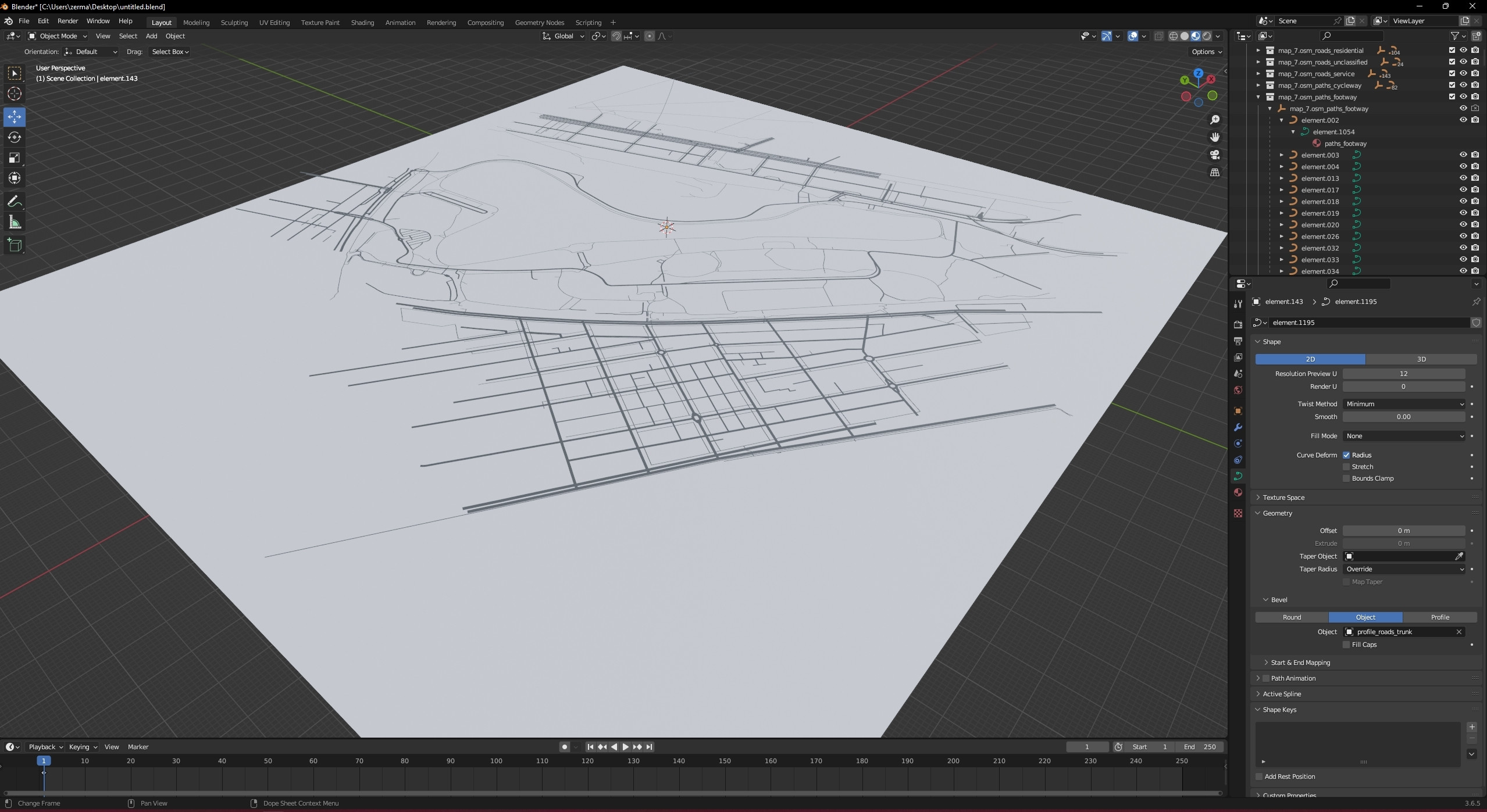Viewport: 1487px width, 812px height.
Task: Open the Tool properties tab
Action: pyautogui.click(x=1238, y=304)
